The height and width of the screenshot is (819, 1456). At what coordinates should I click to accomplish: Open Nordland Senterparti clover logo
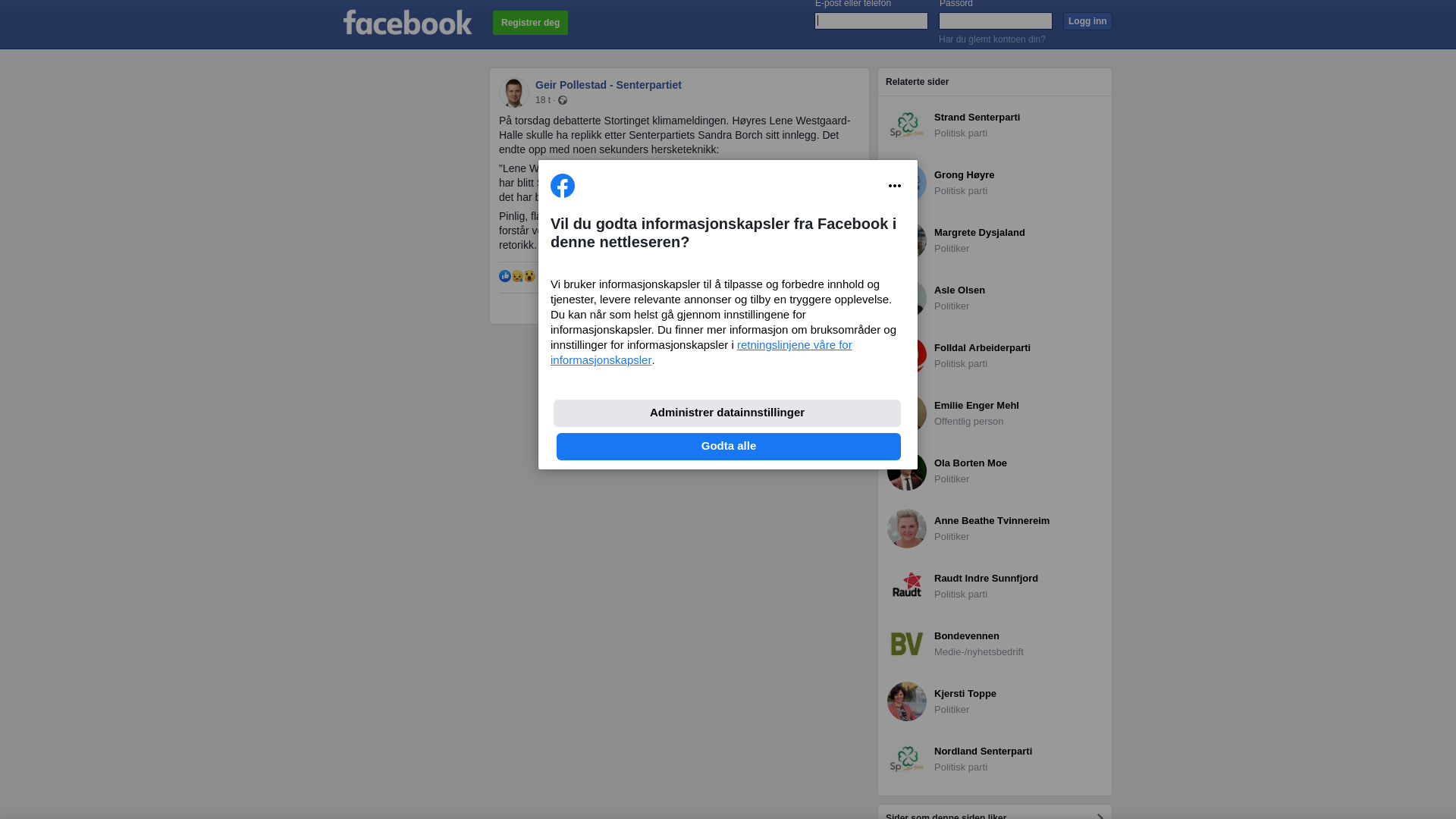point(907,759)
